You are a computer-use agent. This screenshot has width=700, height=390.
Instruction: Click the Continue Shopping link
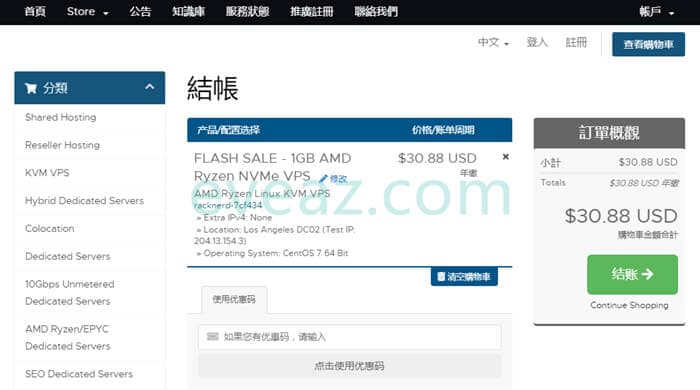pos(629,305)
